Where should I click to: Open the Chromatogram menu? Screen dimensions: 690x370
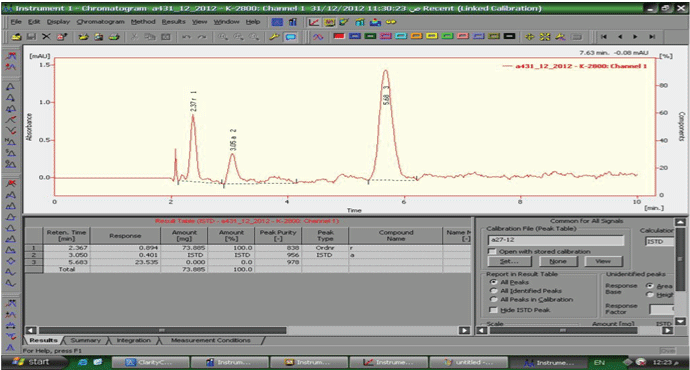click(x=100, y=22)
